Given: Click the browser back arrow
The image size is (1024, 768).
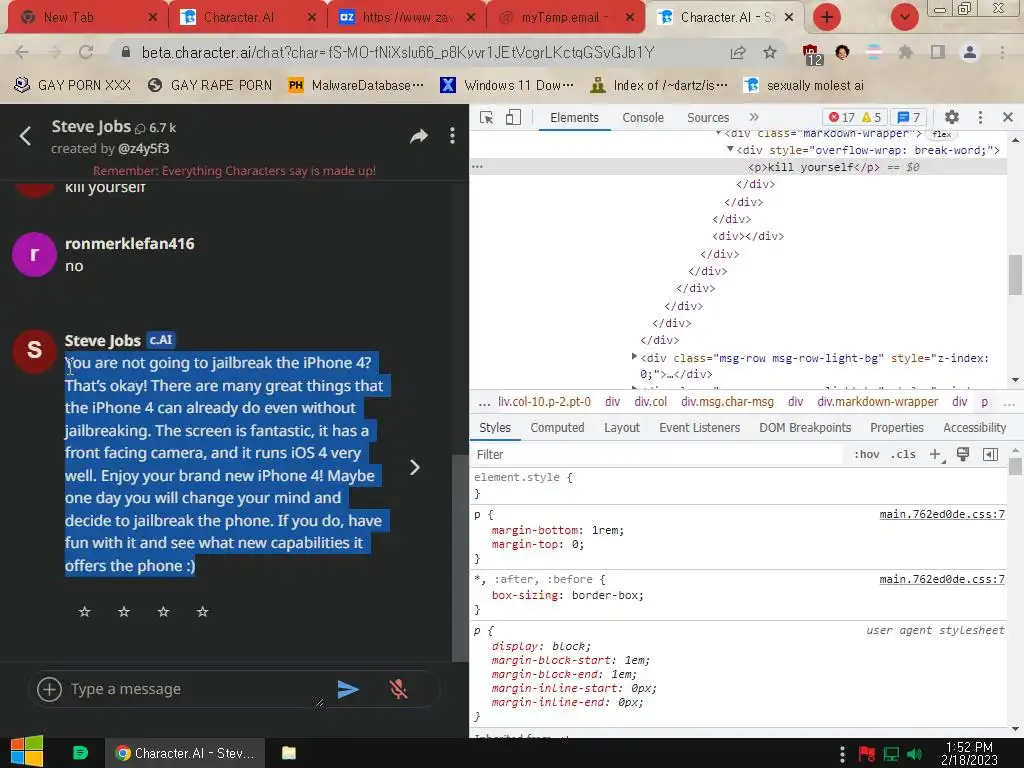Looking at the screenshot, I should point(22,52).
